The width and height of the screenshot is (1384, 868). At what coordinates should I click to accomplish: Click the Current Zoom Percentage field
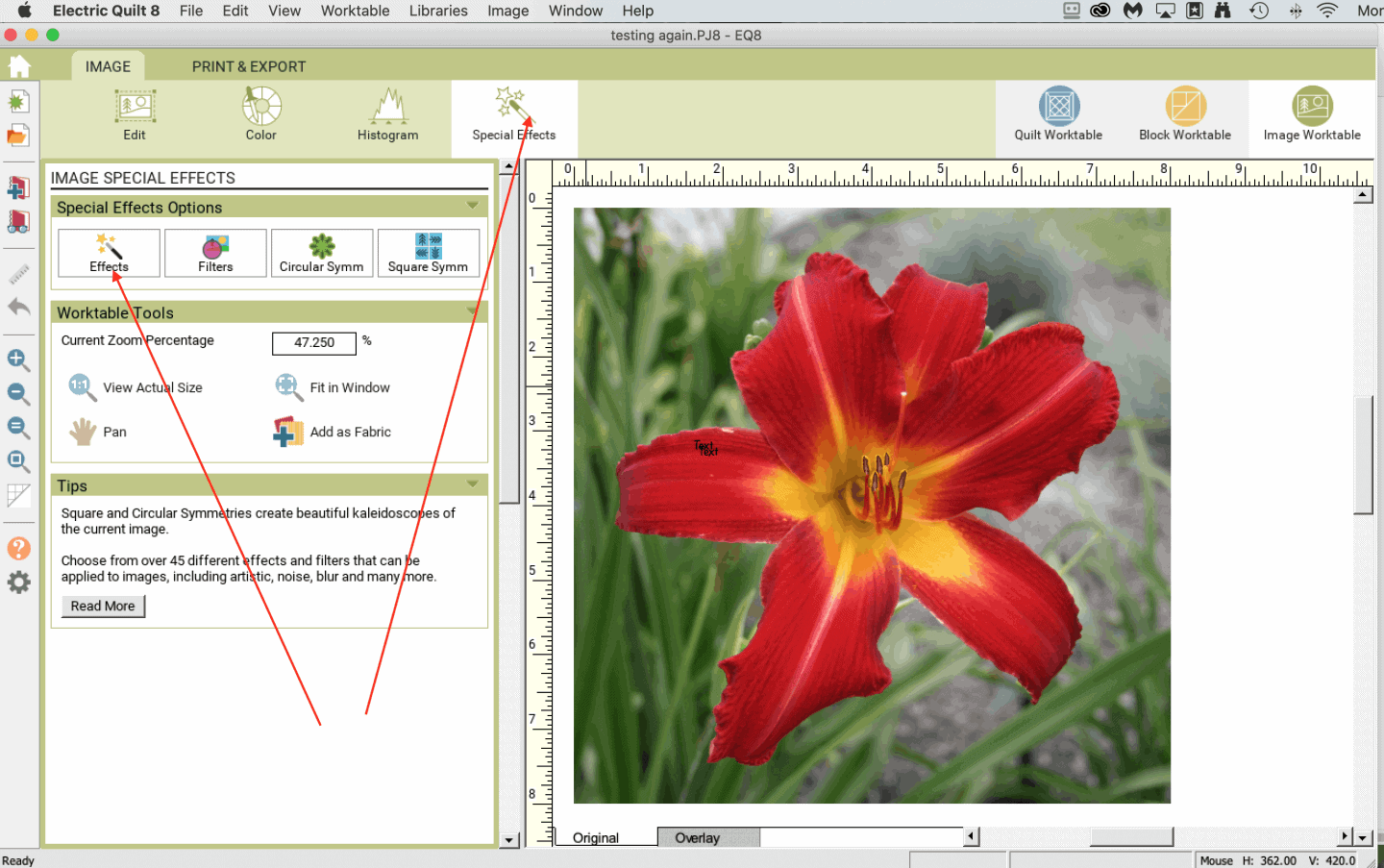[314, 343]
